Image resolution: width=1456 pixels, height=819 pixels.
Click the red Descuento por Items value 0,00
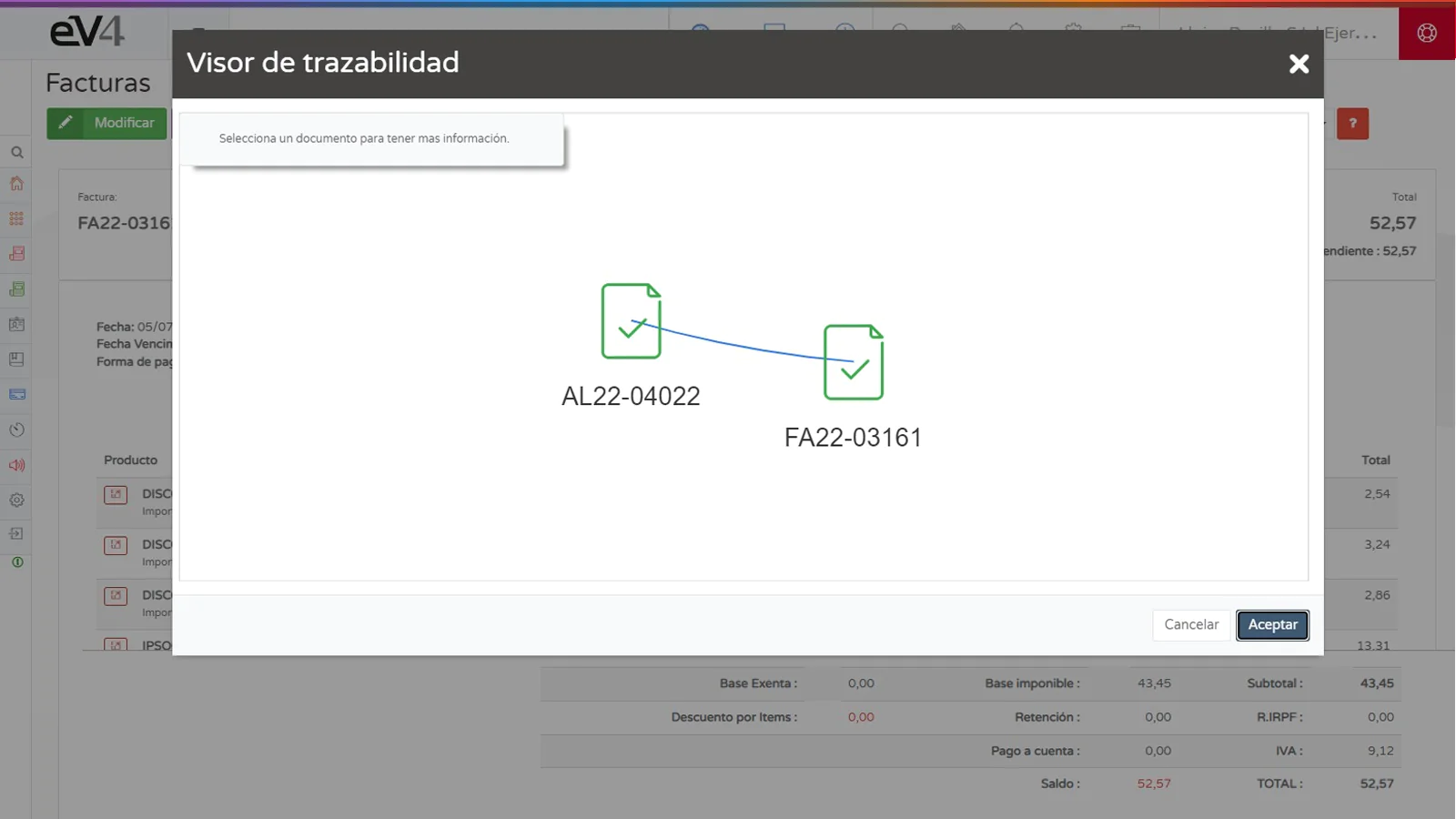[x=861, y=717]
